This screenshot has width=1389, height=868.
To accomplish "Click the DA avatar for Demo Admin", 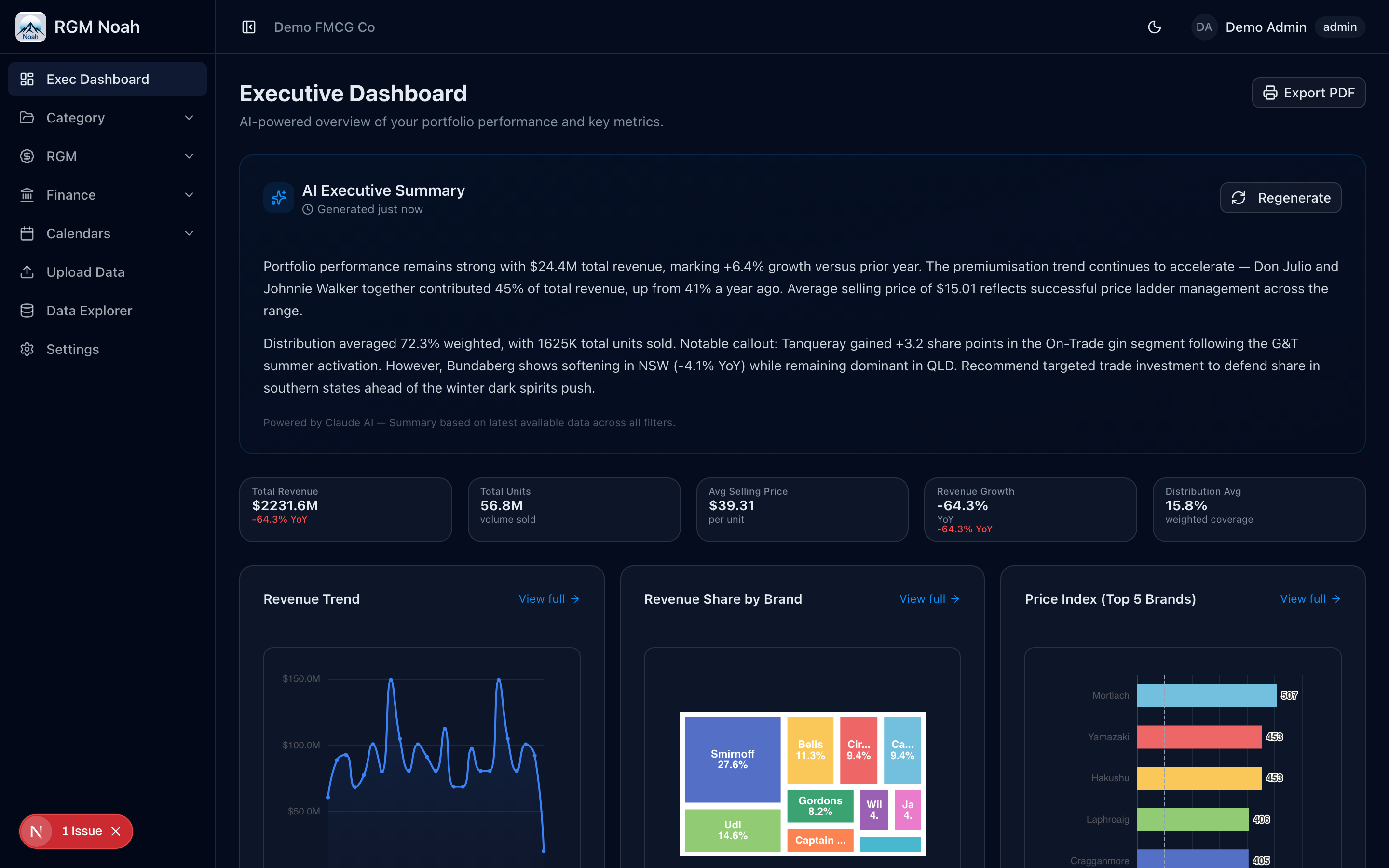I will [1204, 27].
